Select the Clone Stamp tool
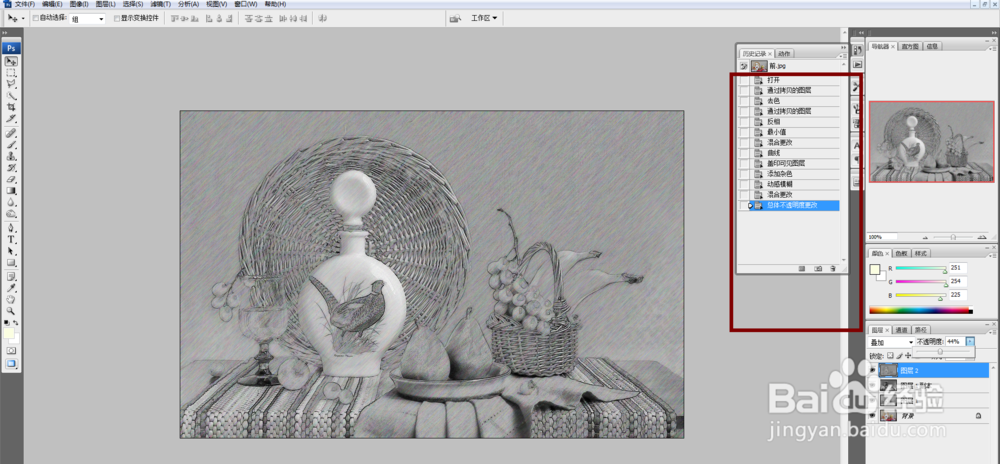Screen dimensions: 1000x464 (11, 156)
